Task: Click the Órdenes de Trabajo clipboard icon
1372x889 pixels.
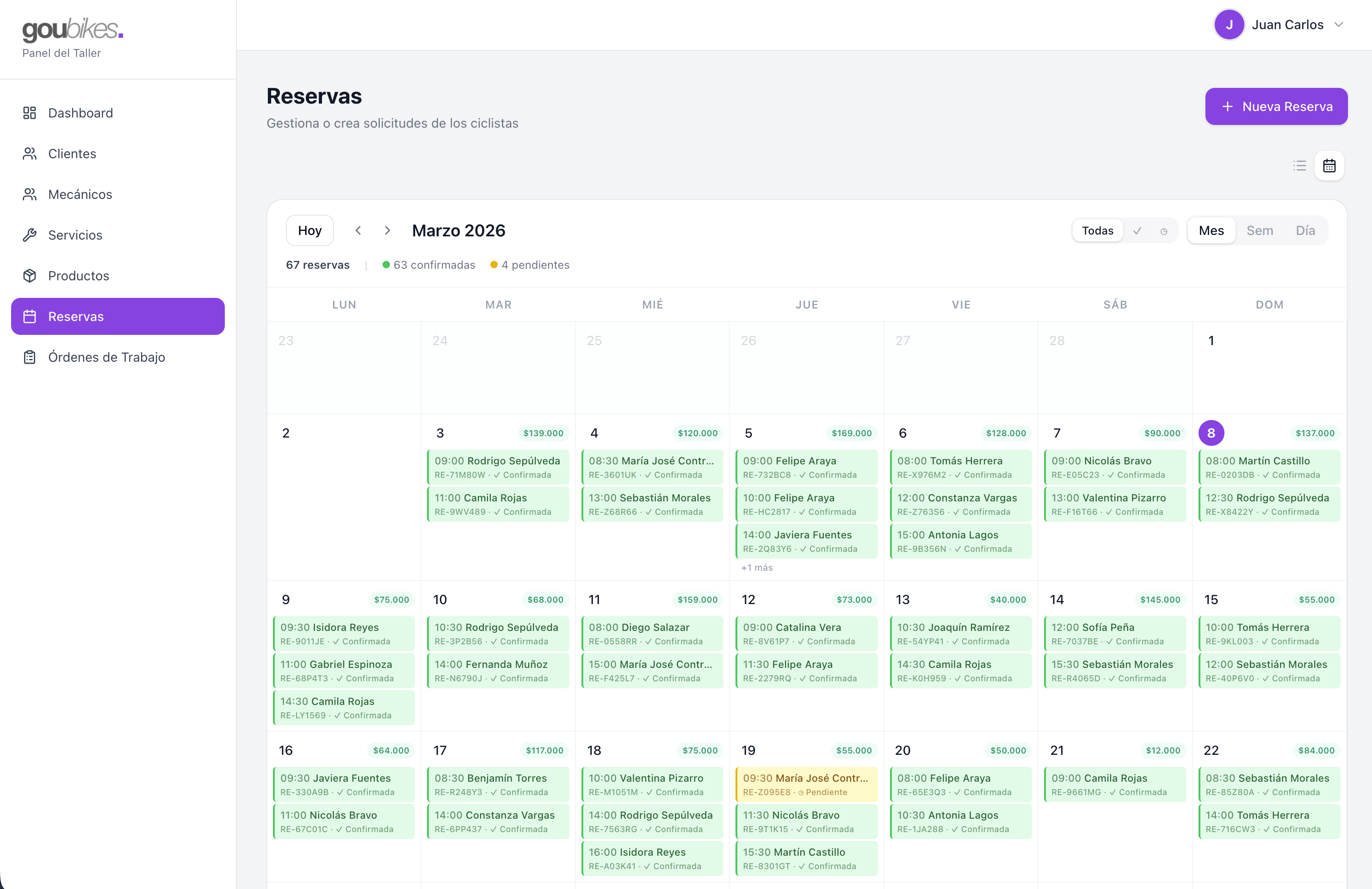Action: pyautogui.click(x=30, y=358)
